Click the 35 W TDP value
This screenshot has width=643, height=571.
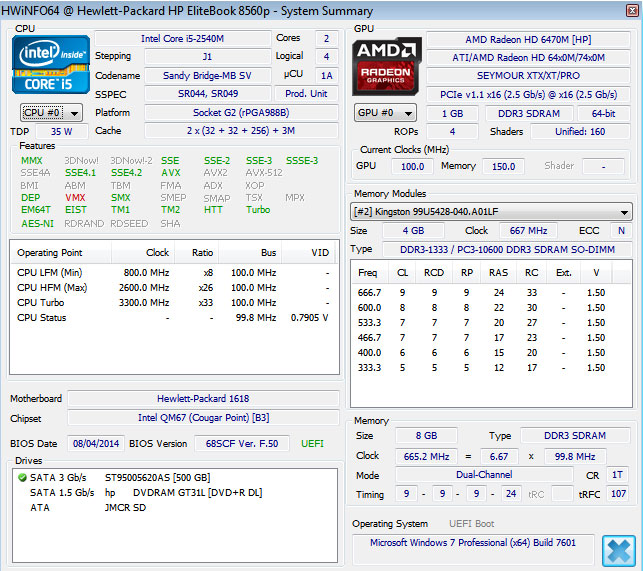point(62,132)
